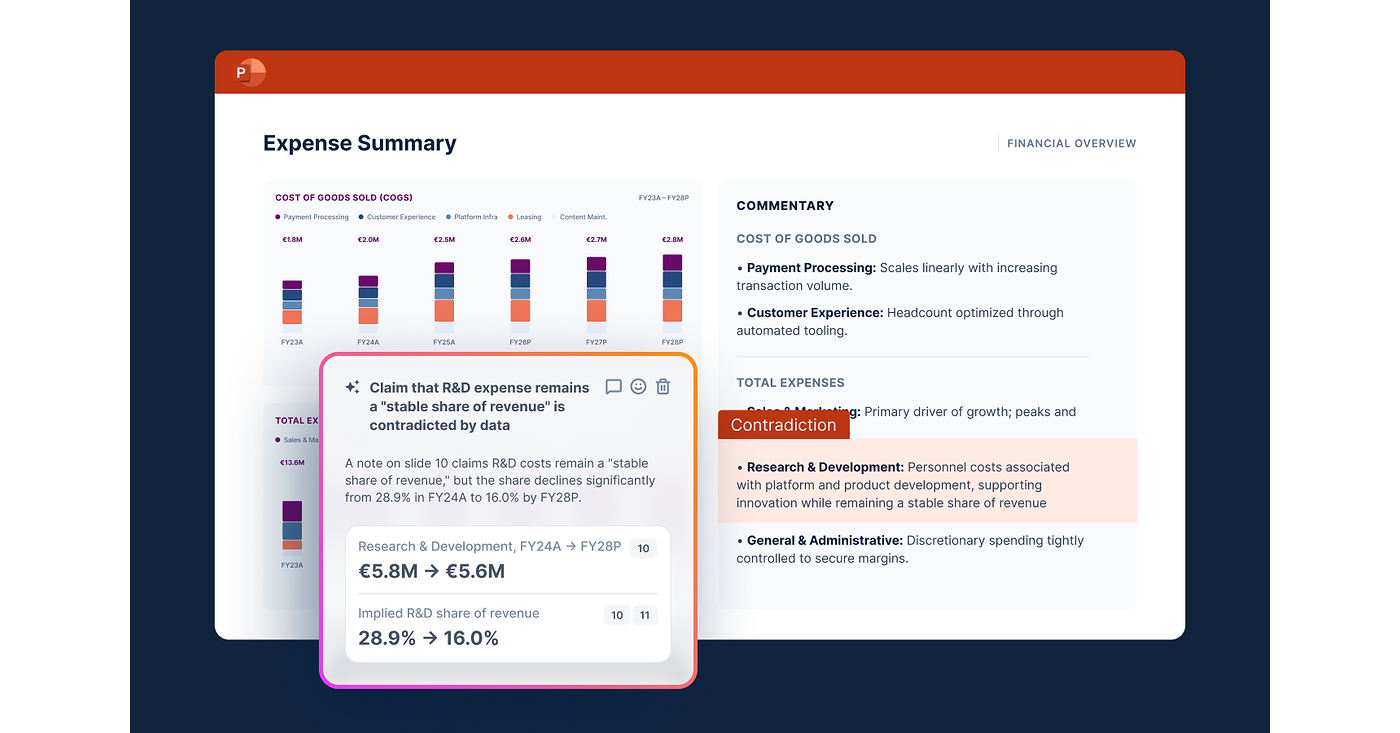
Task: Select the claim description mentioning slide 10
Action: tap(501, 480)
